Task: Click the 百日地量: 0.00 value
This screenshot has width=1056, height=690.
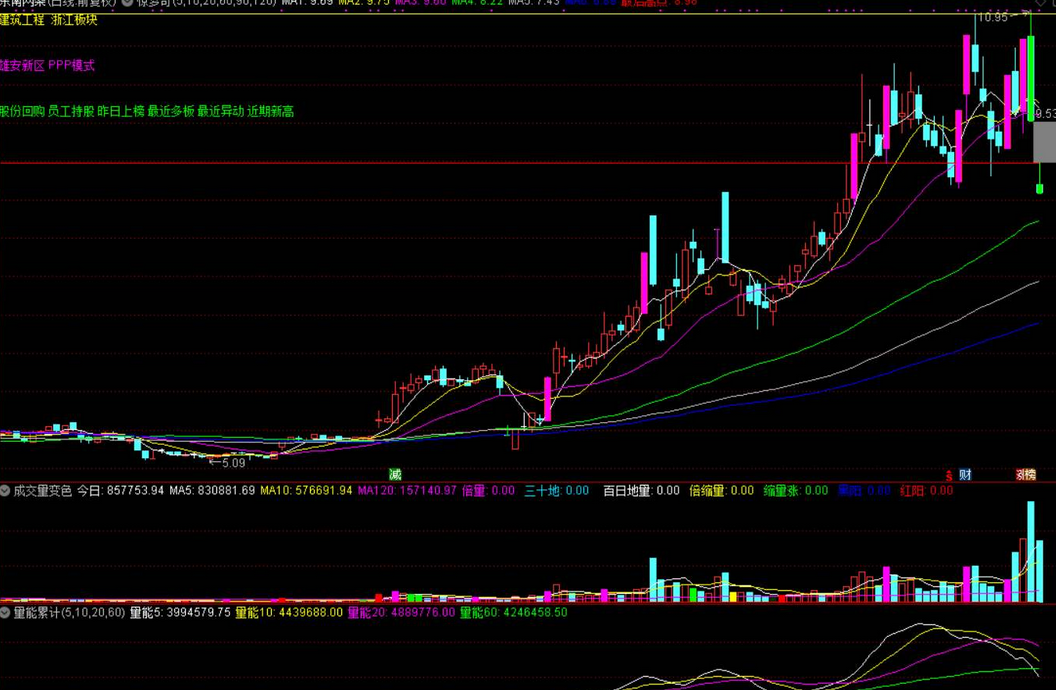Action: coord(641,491)
